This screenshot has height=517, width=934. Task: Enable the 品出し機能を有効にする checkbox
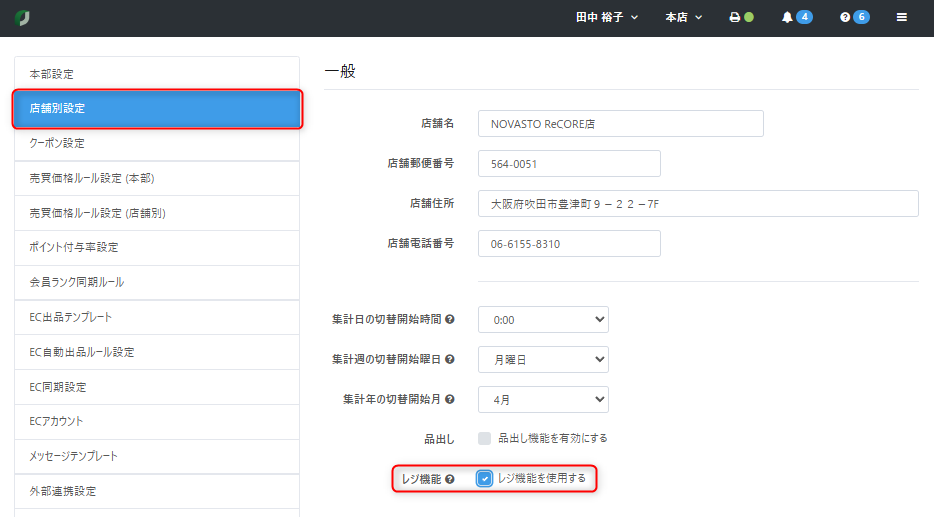tap(485, 438)
